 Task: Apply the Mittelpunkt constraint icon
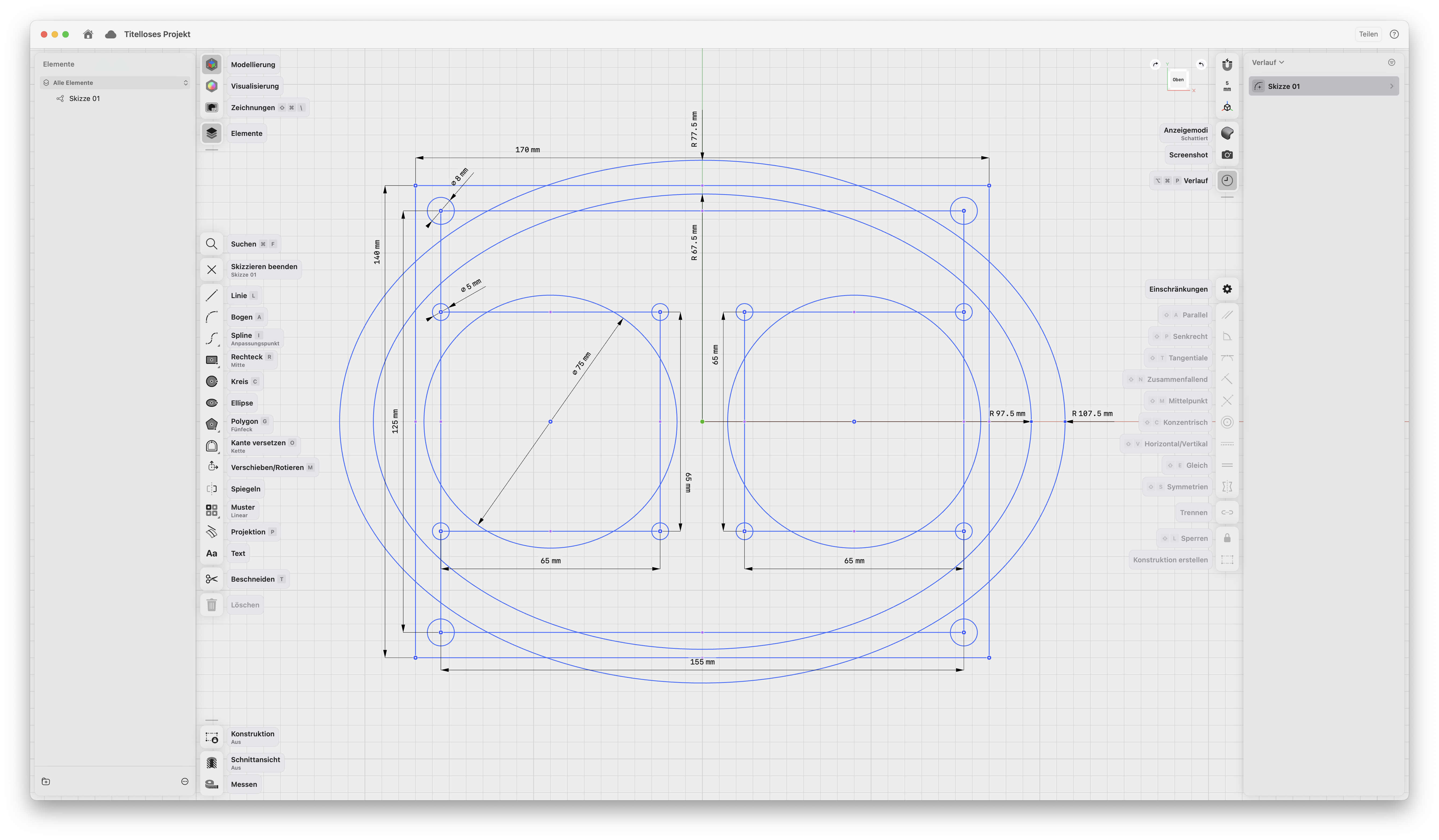point(1226,401)
